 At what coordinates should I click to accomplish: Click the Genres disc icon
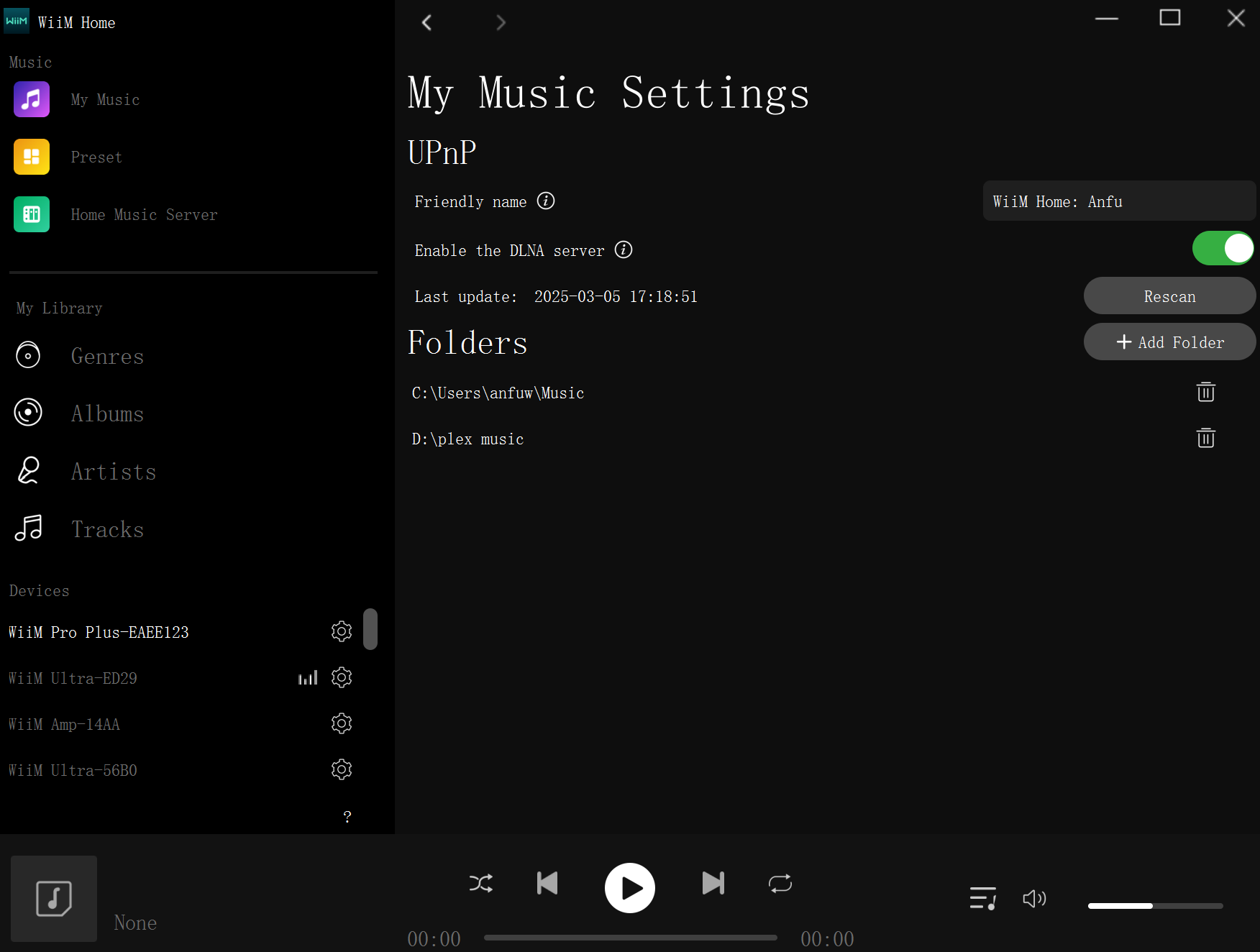point(28,354)
